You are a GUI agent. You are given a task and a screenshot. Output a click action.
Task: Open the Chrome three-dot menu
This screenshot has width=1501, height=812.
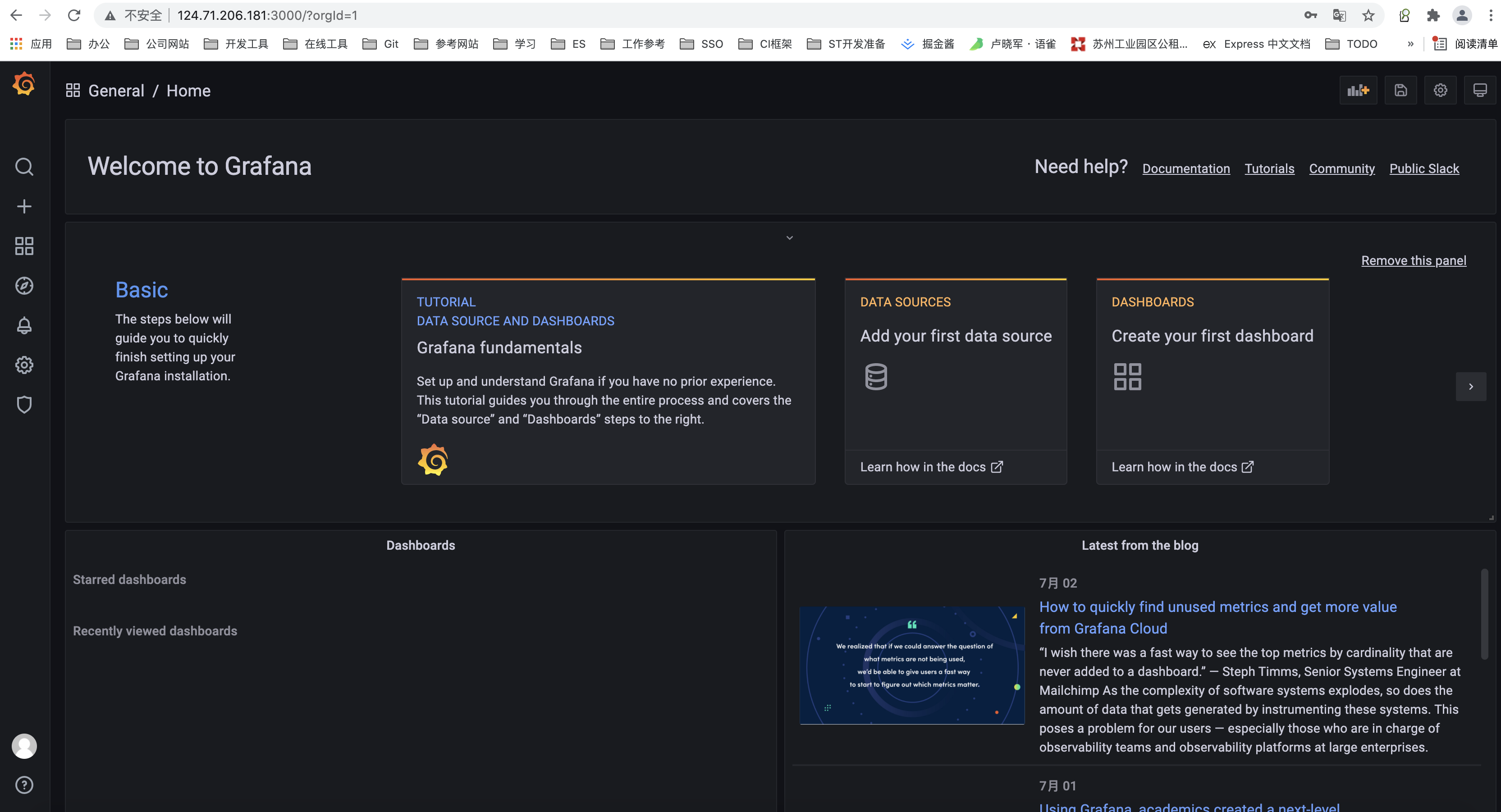point(1491,15)
